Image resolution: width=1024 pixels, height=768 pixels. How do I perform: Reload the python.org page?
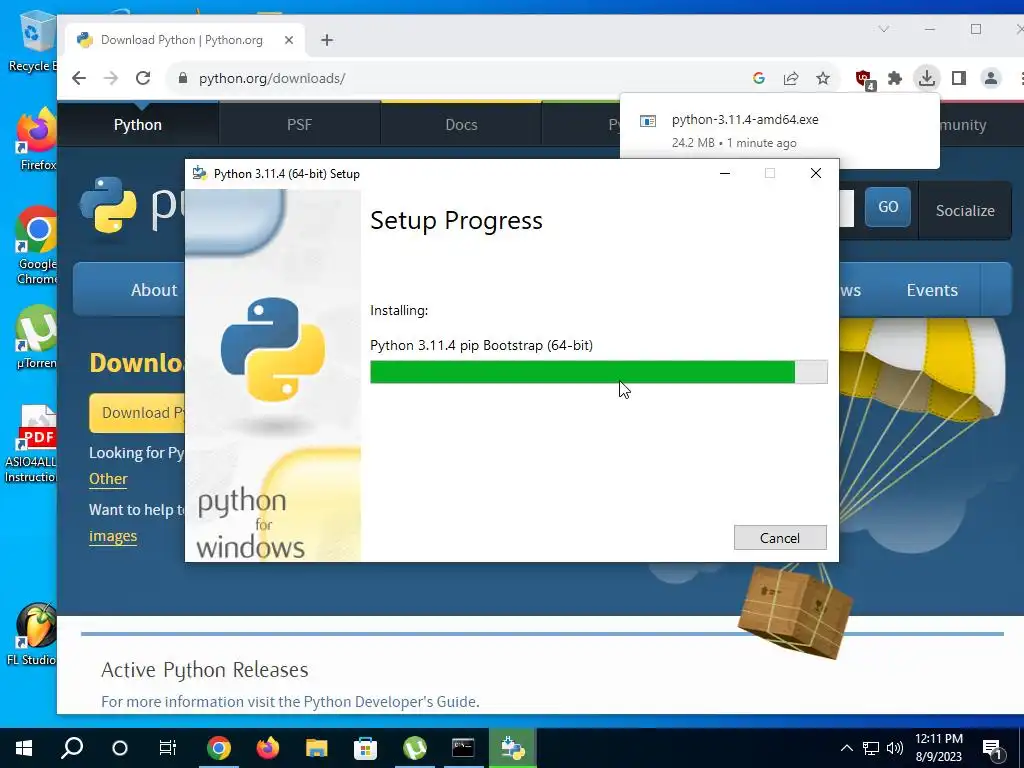tap(143, 78)
